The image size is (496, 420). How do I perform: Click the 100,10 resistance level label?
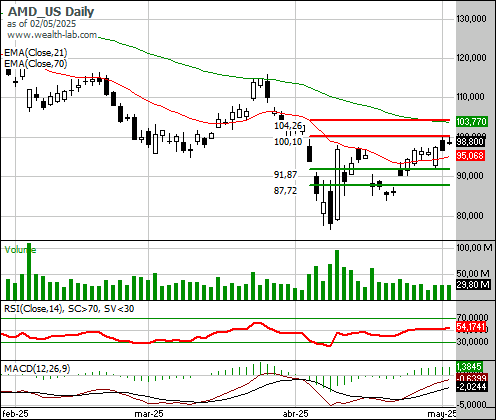[288, 142]
